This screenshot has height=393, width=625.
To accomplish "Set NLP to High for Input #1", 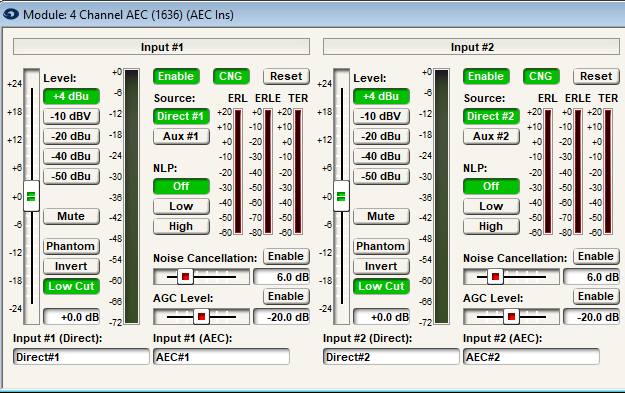I will [181, 226].
